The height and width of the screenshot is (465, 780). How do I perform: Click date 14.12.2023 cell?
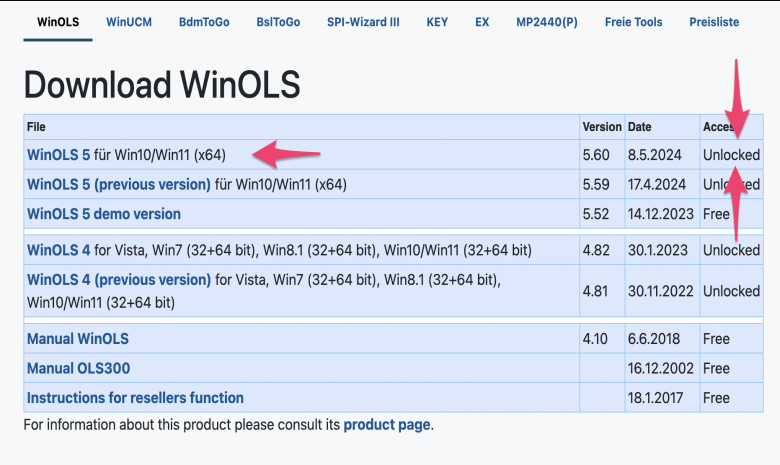point(661,214)
